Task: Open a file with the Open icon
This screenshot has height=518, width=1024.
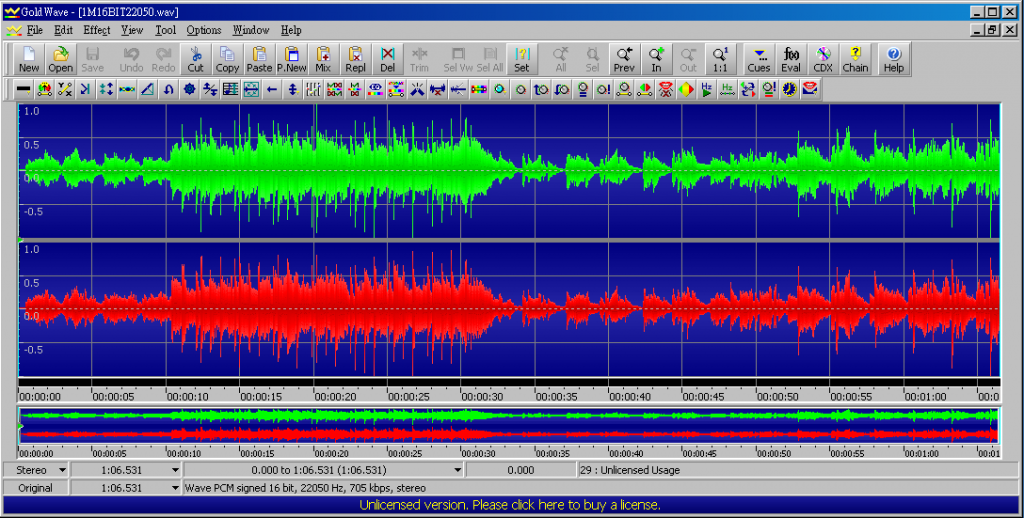Action: [61, 59]
